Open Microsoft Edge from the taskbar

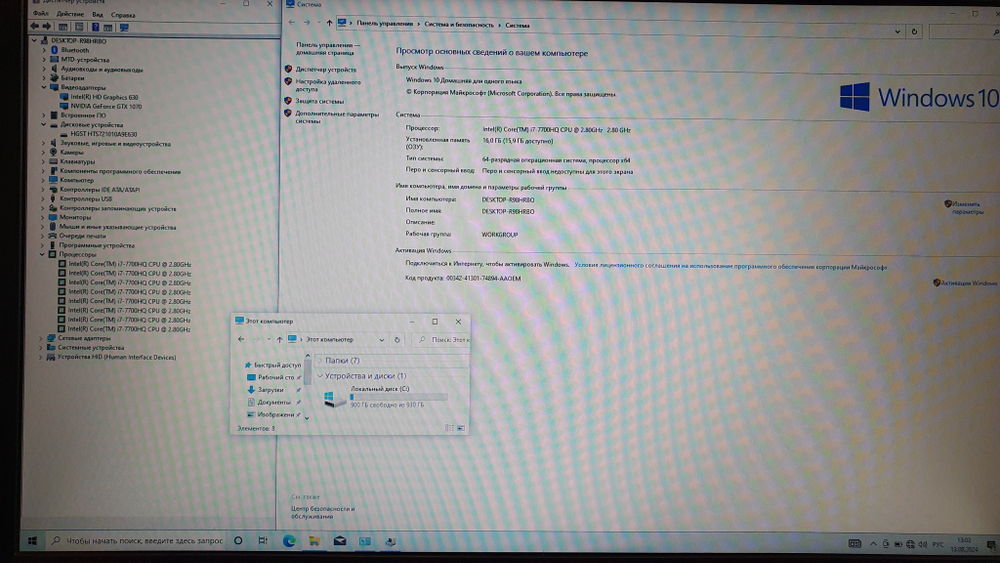[289, 541]
